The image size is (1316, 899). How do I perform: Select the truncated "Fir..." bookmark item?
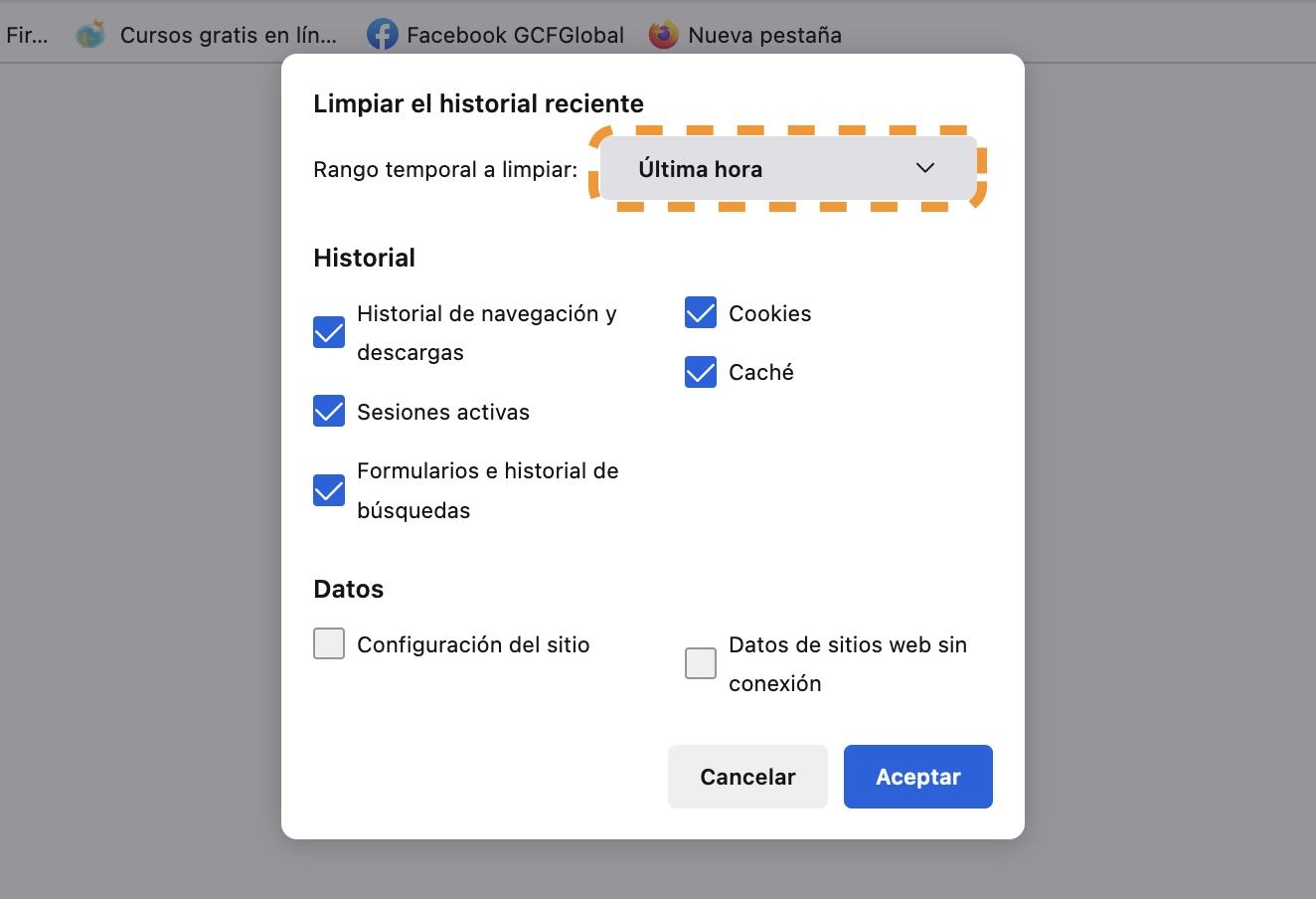28,34
